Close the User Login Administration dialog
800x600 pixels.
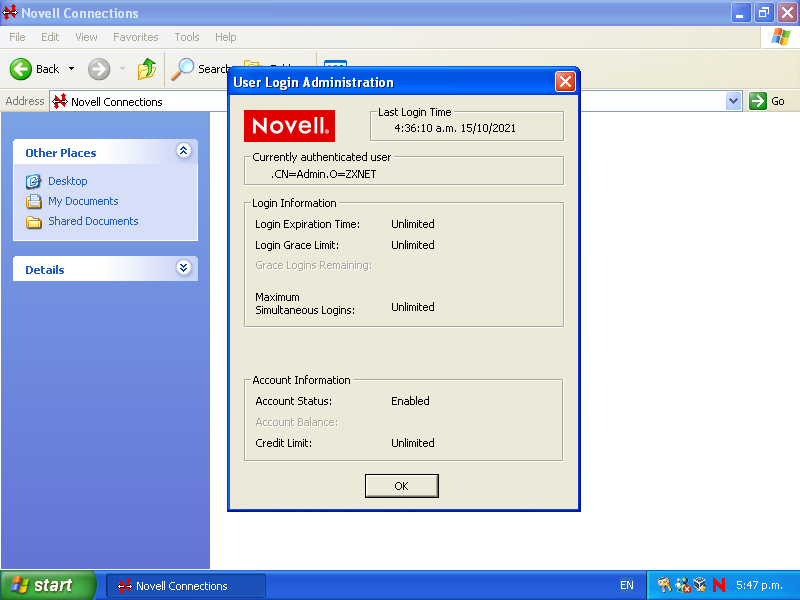pyautogui.click(x=565, y=82)
